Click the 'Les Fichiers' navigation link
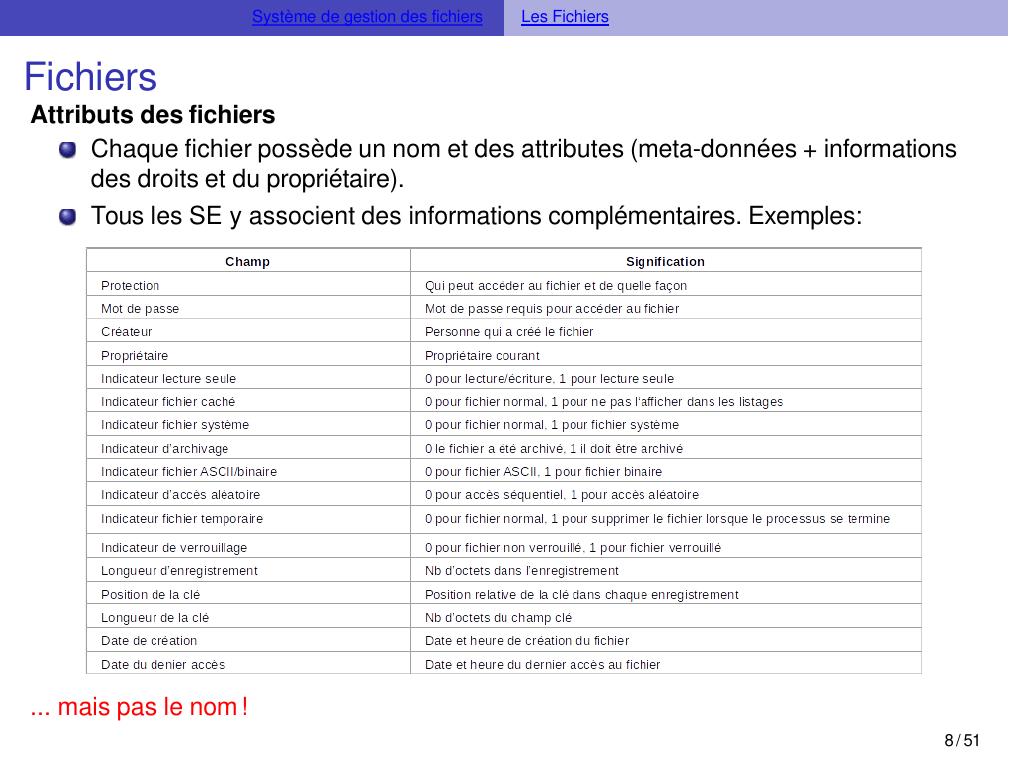 (x=564, y=17)
